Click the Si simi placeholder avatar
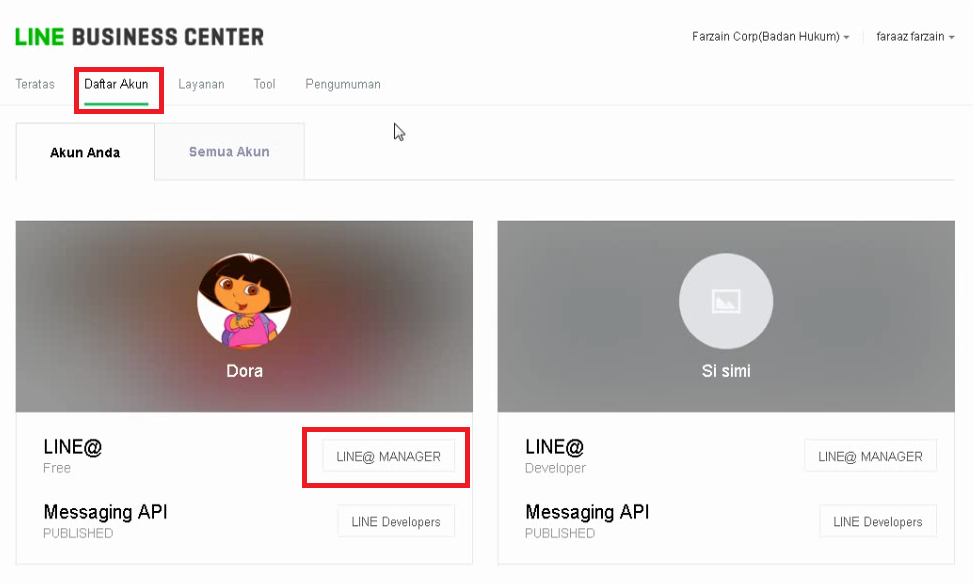The width and height of the screenshot is (973, 584). [726, 300]
